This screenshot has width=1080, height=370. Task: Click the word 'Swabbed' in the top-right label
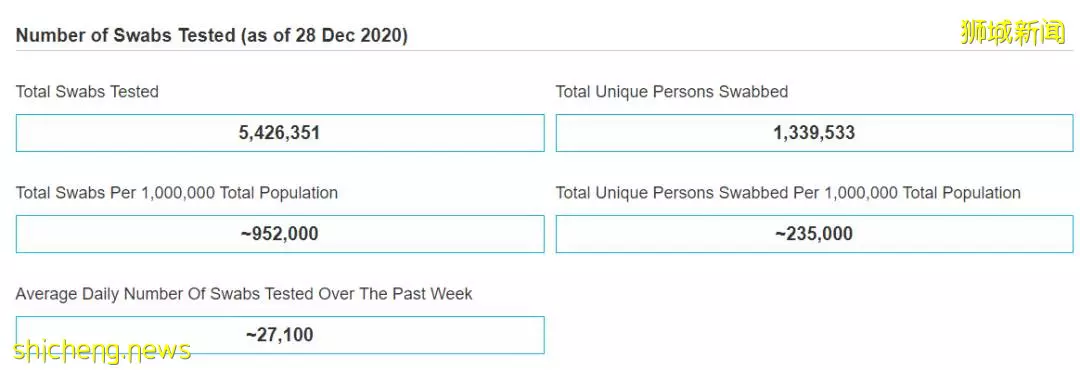[754, 92]
